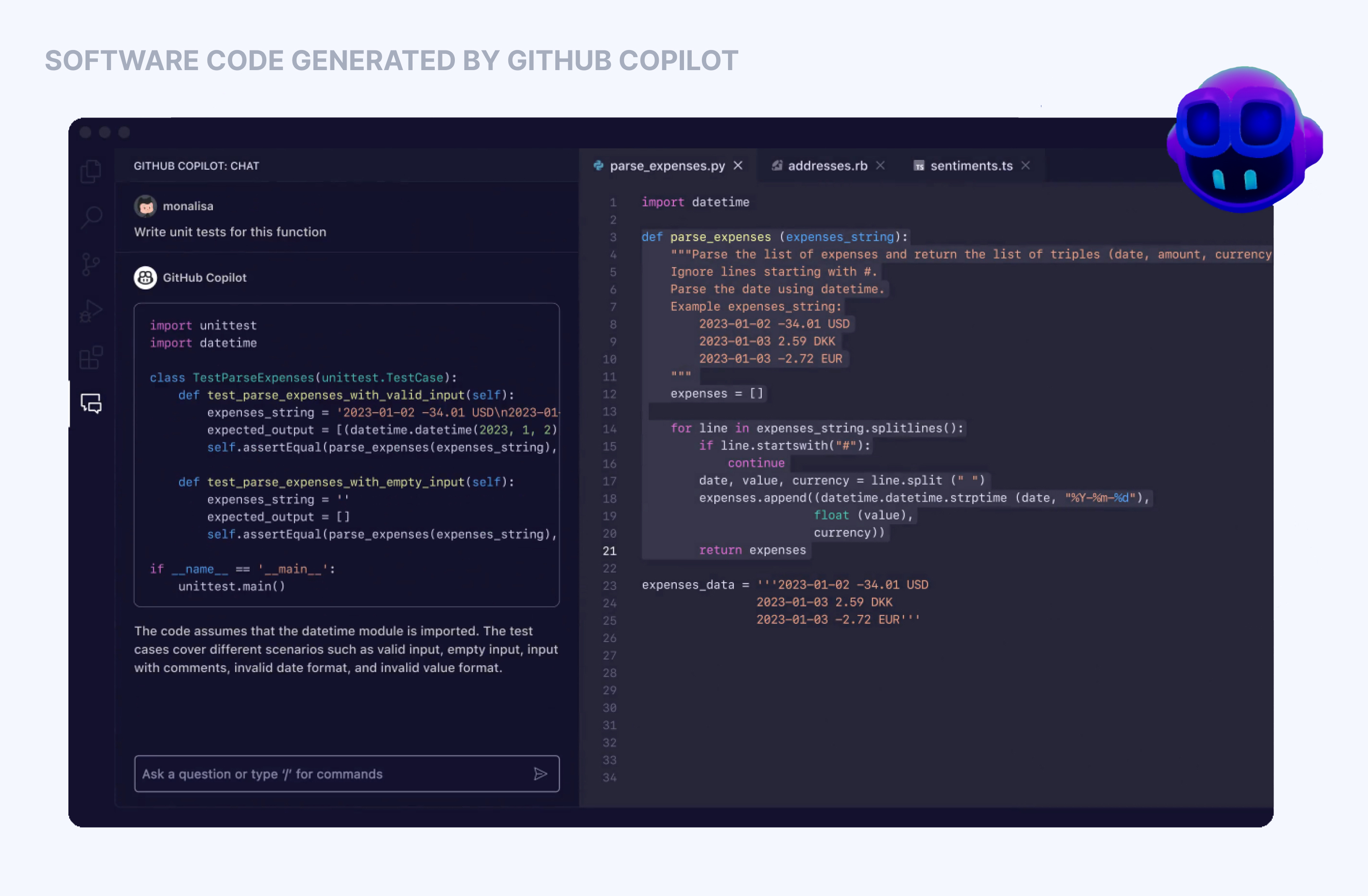Click the Ruby file icon on addresses.rb tab

click(x=777, y=165)
